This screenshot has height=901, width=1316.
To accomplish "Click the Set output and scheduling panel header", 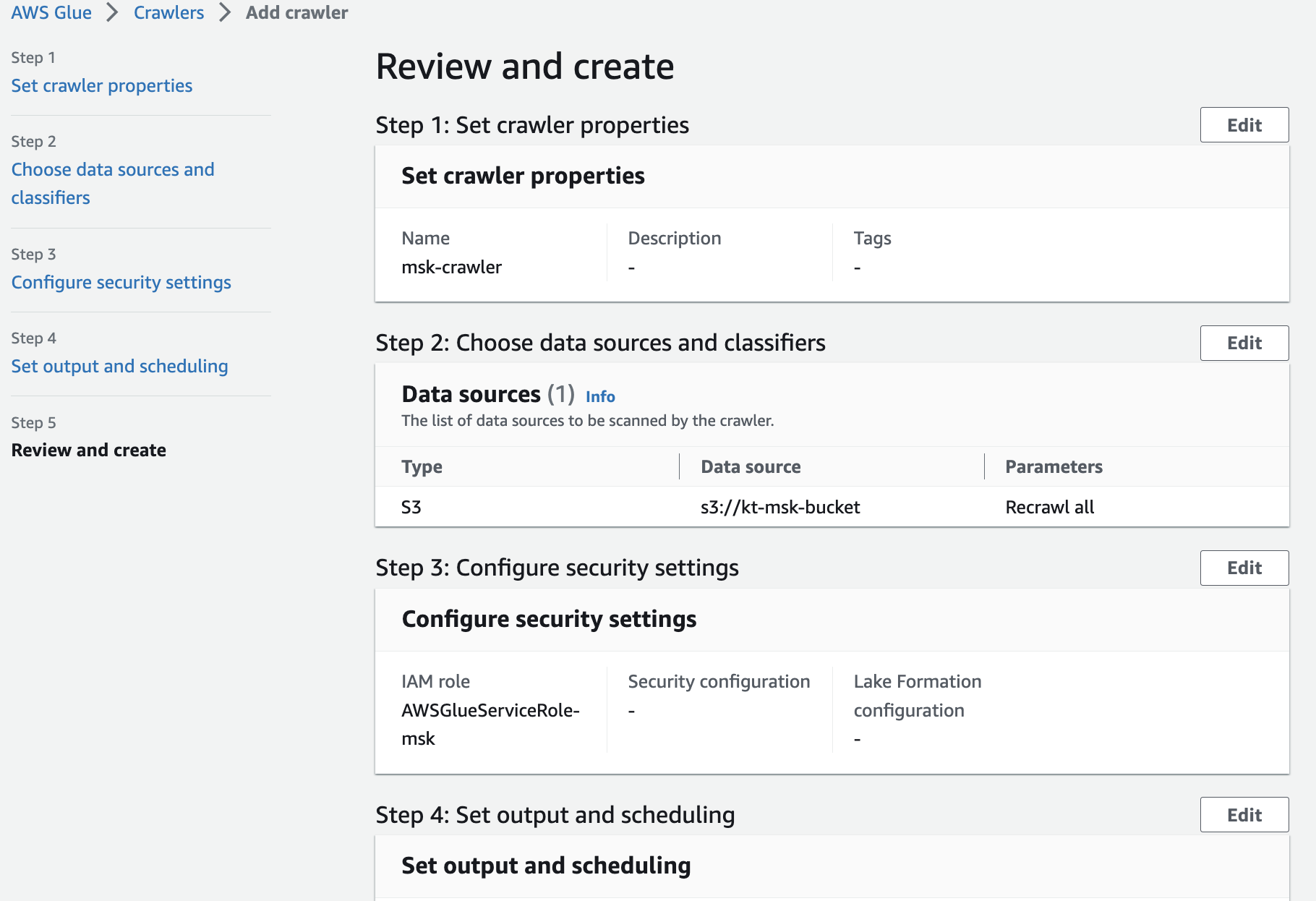I will 546,866.
